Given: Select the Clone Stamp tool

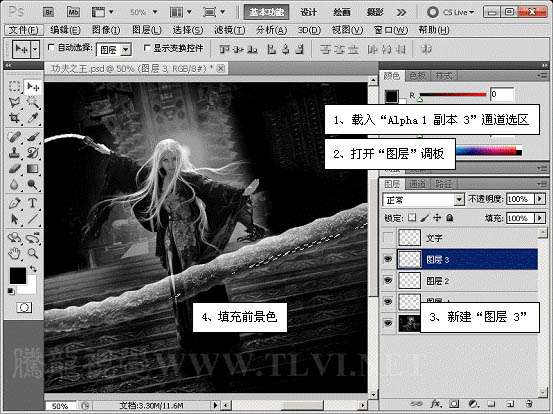Looking at the screenshot, I should (14, 153).
